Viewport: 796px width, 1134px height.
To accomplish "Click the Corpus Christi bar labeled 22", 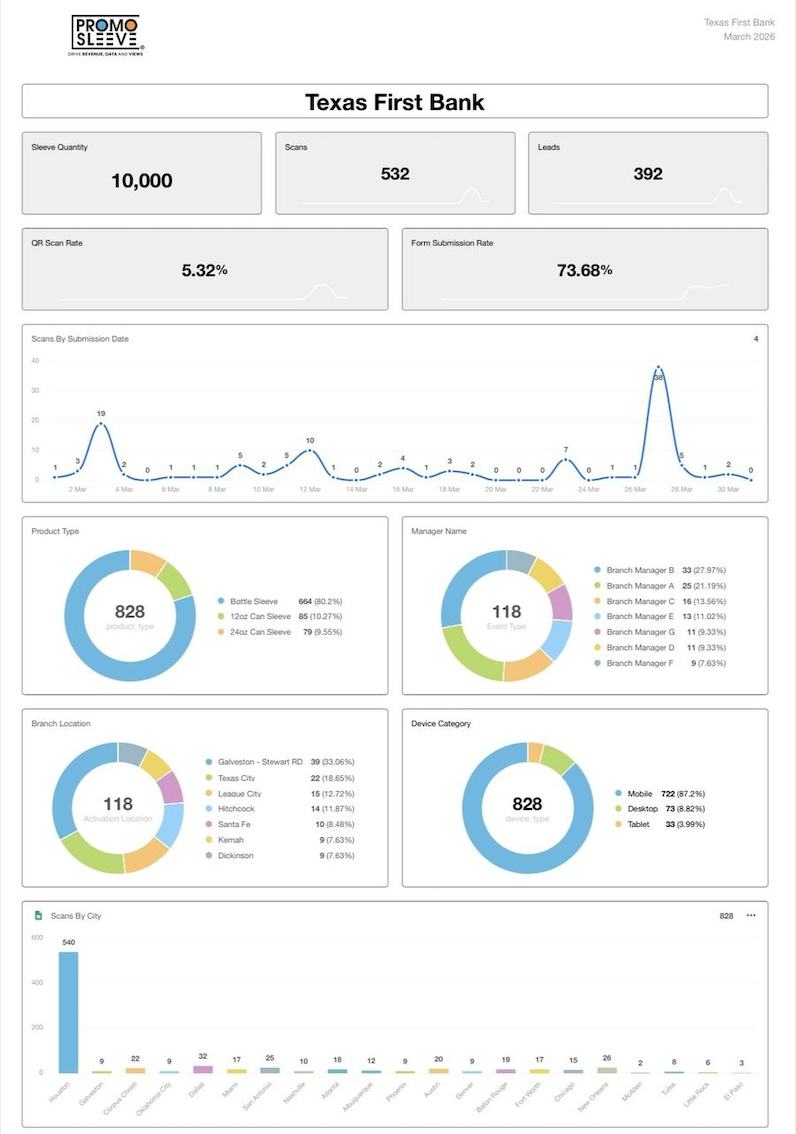I will coord(135,1070).
